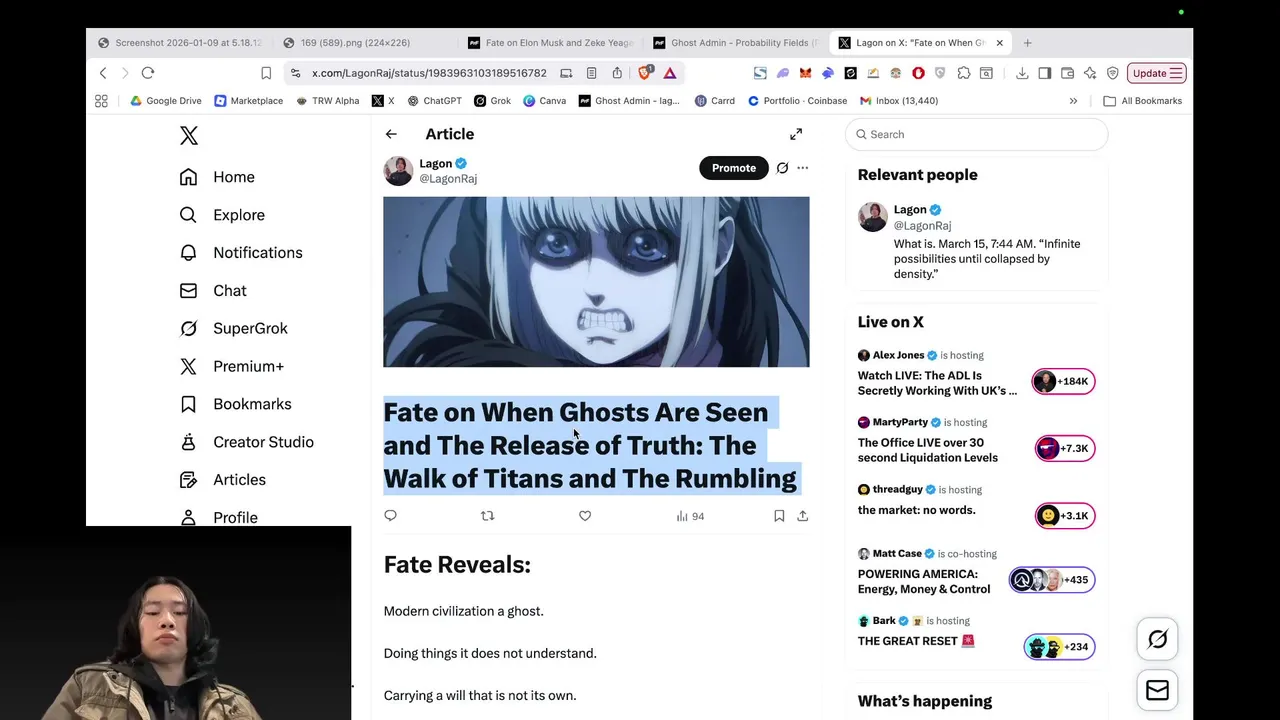The width and height of the screenshot is (1280, 720).
Task: Open the All Bookmarks folder
Action: click(1142, 101)
